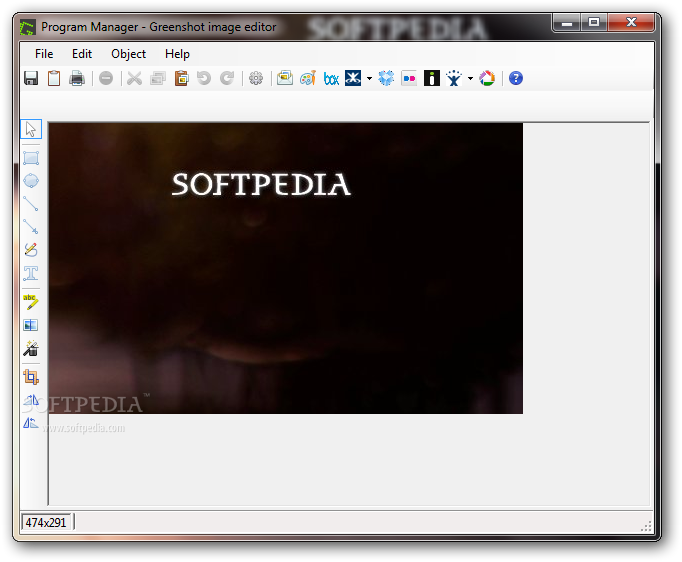Click the Undo arrow icon

tap(204, 78)
